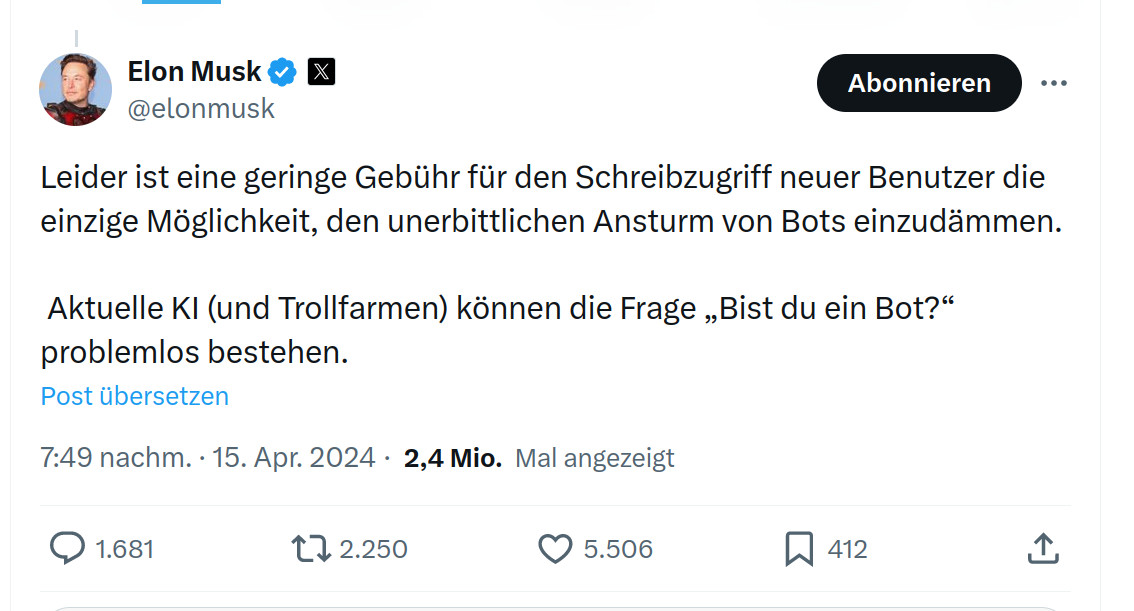Toggle follow state via Abonnieren
This screenshot has width=1134, height=611.
point(918,83)
